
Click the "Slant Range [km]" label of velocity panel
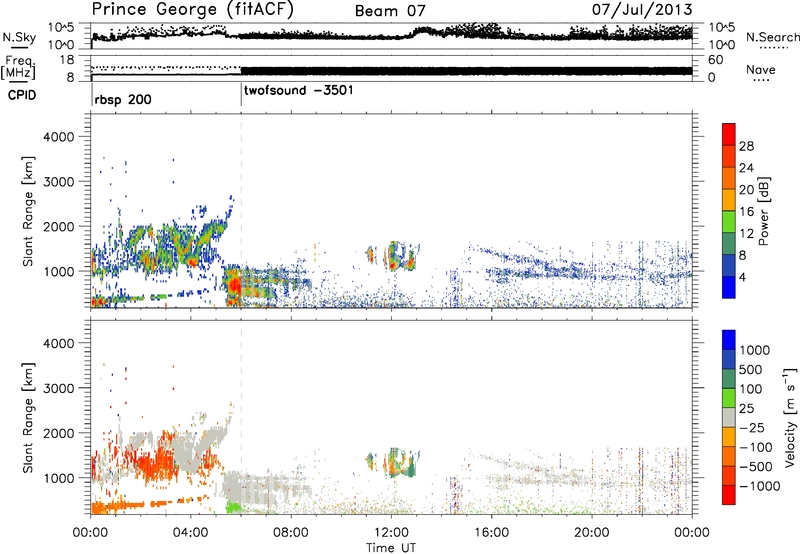tap(28, 418)
